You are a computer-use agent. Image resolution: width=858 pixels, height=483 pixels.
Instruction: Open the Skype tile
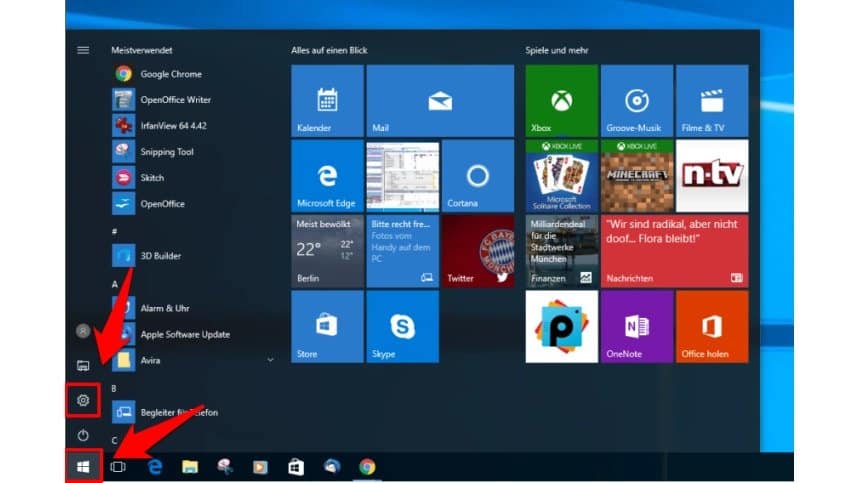(x=402, y=327)
